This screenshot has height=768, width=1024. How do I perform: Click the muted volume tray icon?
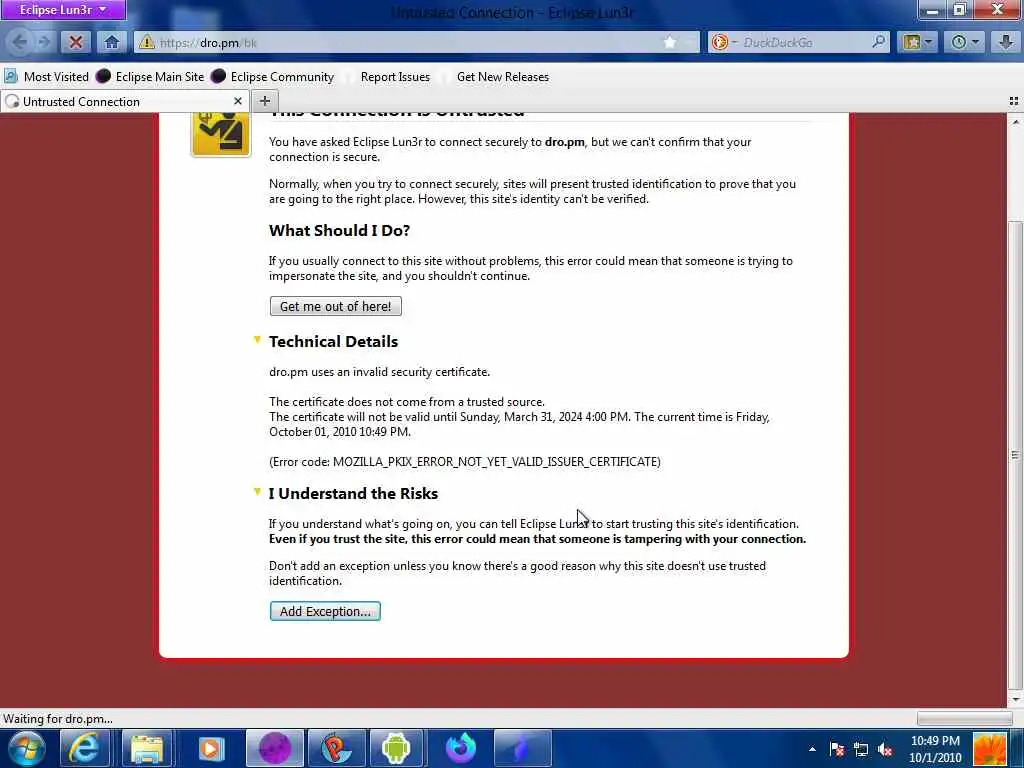click(886, 749)
